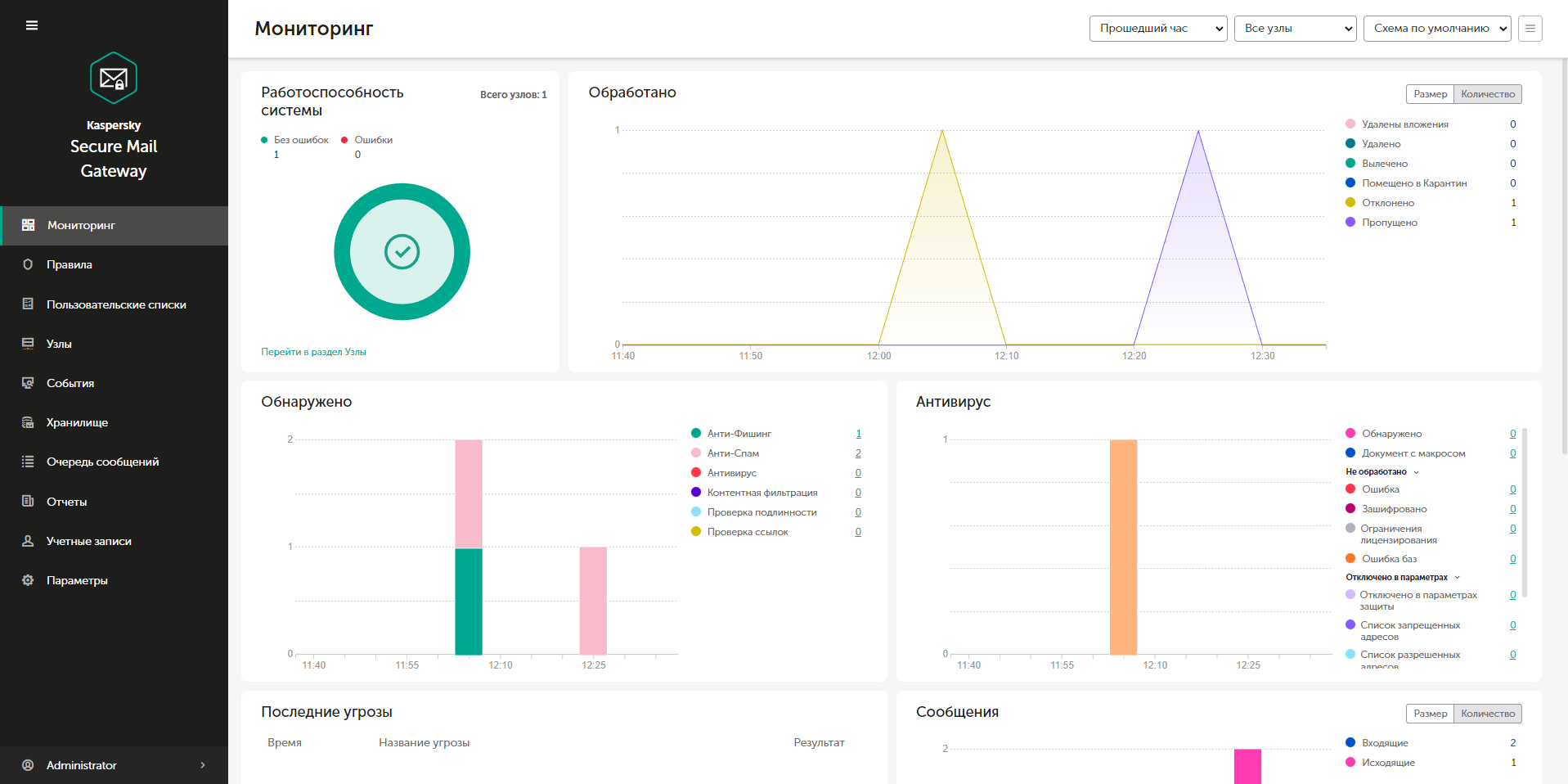
Task: Click the Хранилище storage icon
Action: click(28, 422)
